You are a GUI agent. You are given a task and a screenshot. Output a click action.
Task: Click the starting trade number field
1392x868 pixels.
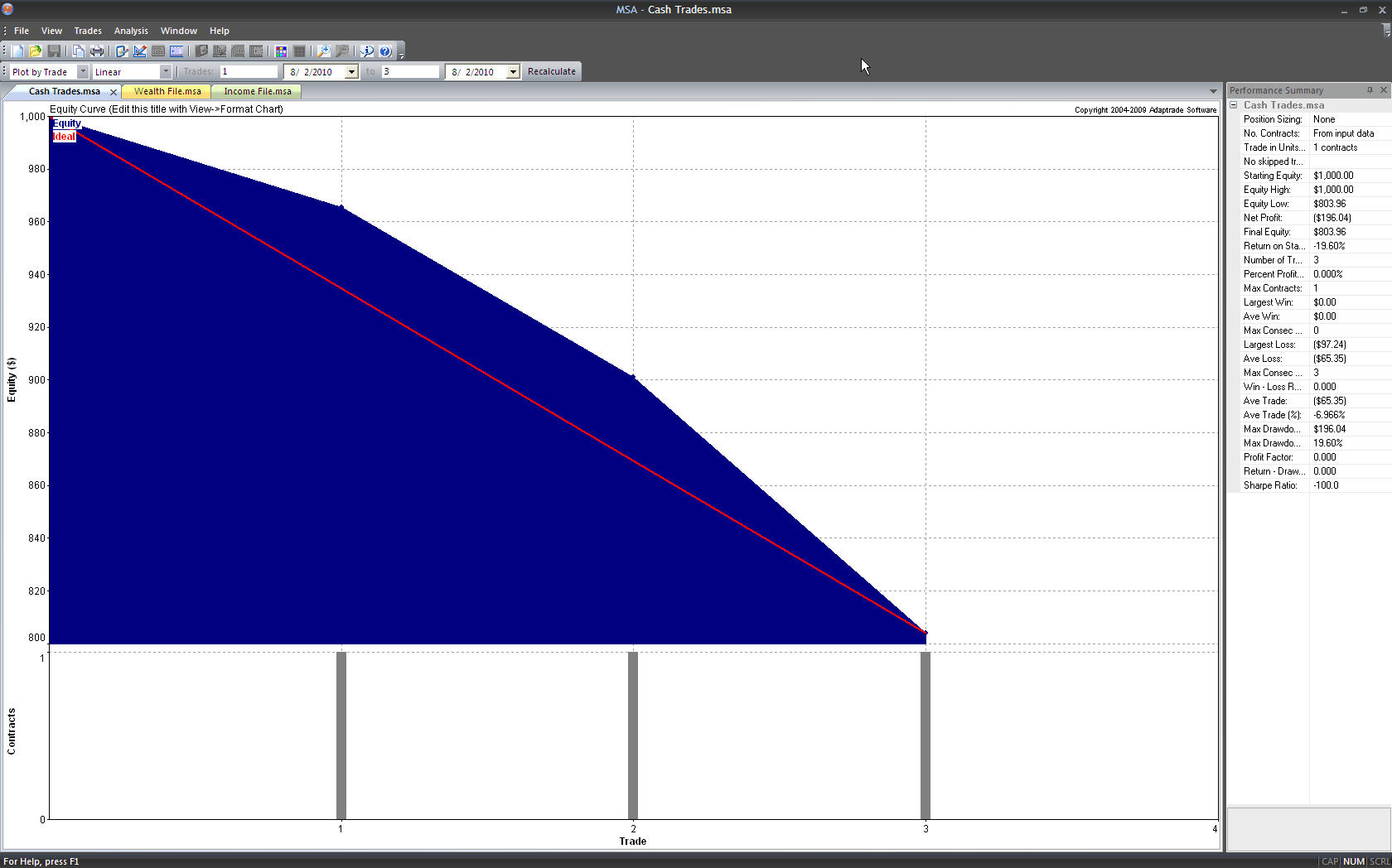point(249,72)
